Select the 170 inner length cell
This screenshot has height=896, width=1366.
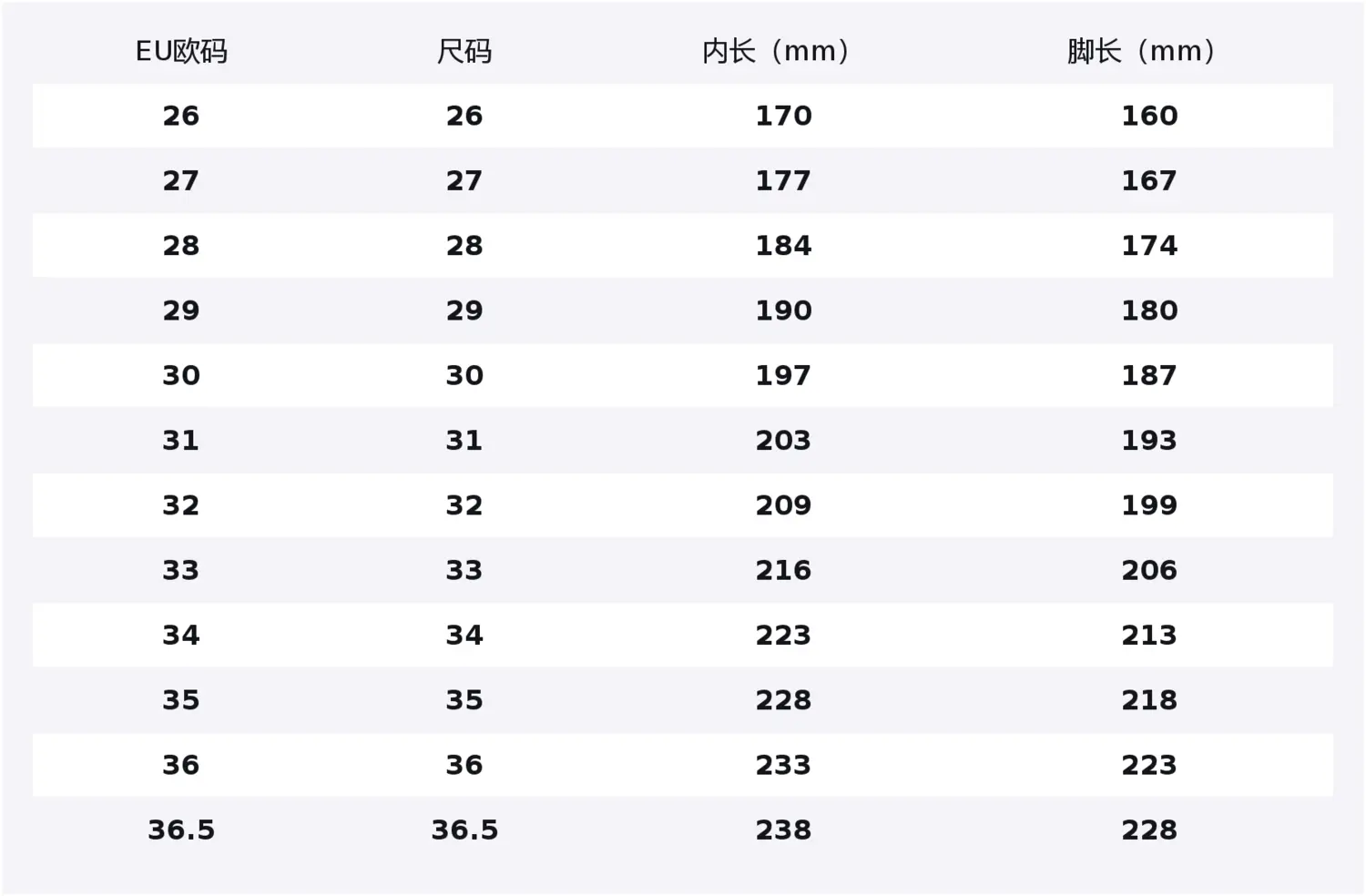click(783, 116)
